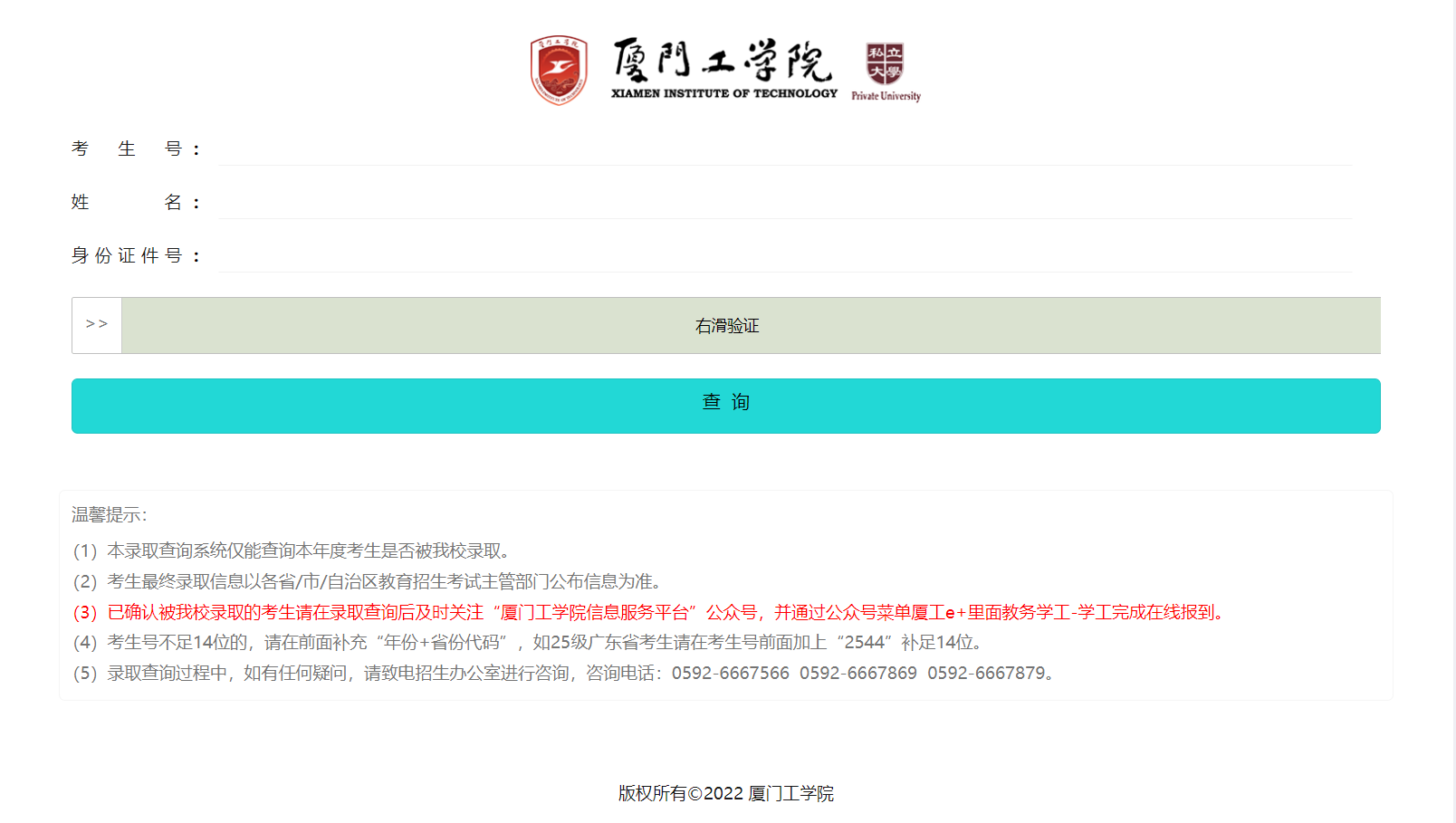Click the red tip about 厦门工学院信息服务平台
Image resolution: width=1456 pixels, height=823 pixels.
[x=649, y=613]
